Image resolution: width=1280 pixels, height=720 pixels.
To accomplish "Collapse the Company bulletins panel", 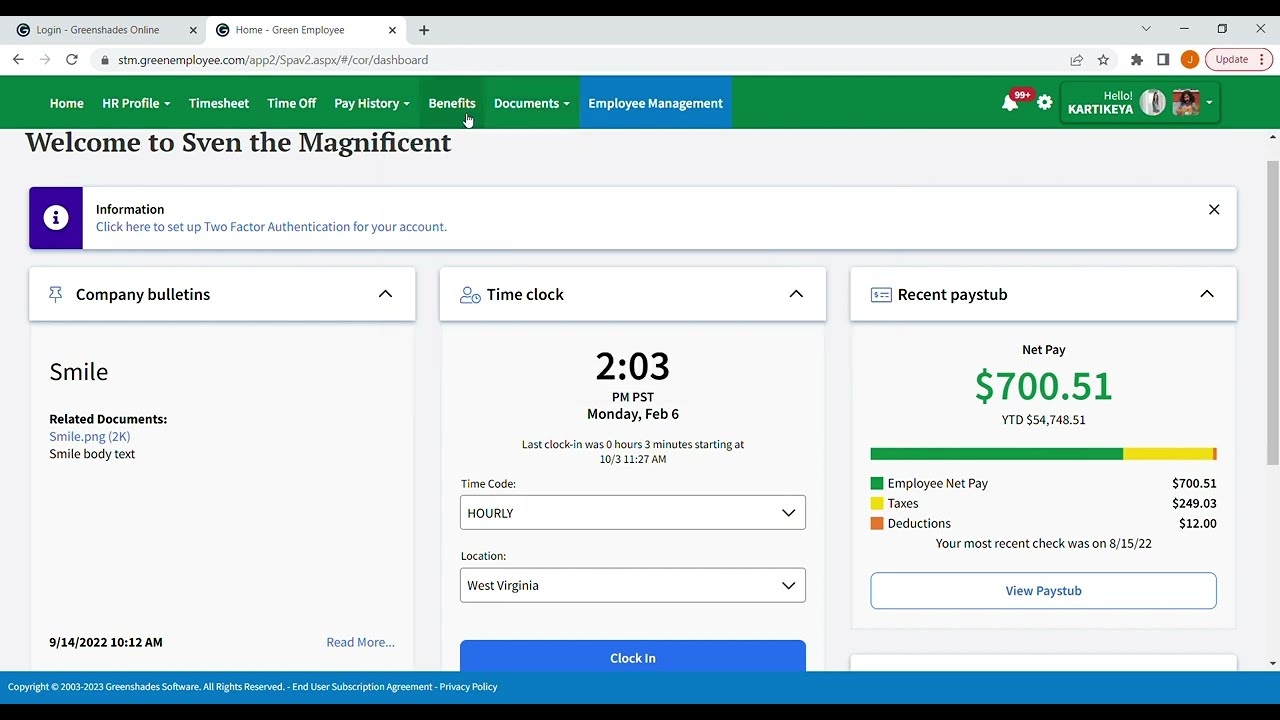I will pos(385,293).
